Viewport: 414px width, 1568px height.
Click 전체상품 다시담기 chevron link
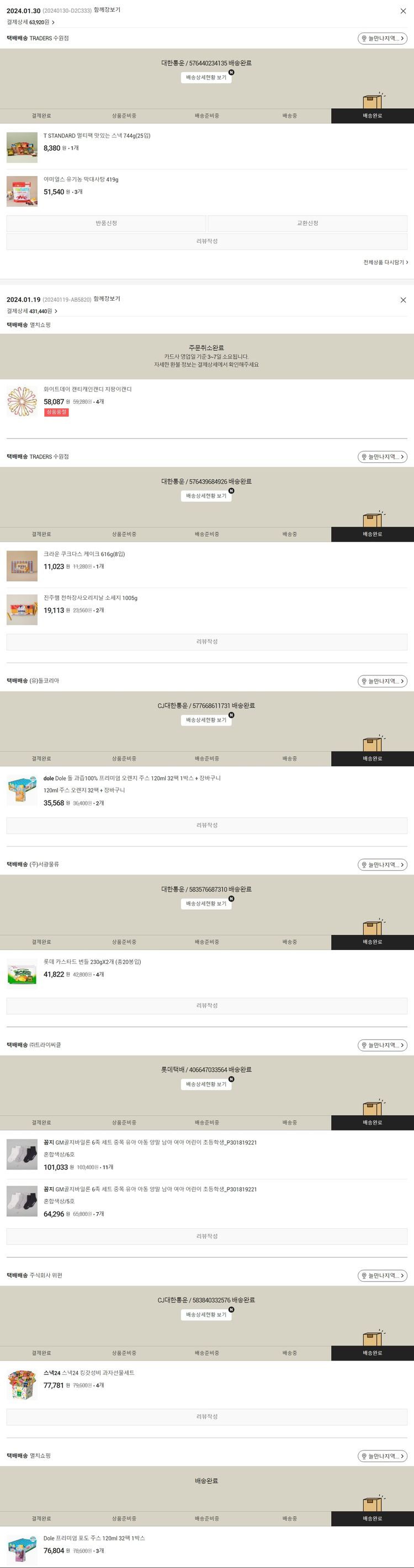386,263
